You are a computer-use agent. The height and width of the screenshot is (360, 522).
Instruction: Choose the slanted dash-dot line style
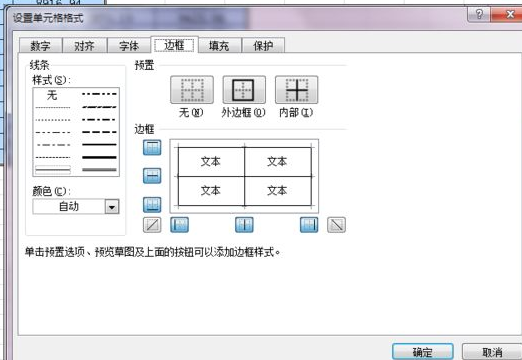point(99,107)
